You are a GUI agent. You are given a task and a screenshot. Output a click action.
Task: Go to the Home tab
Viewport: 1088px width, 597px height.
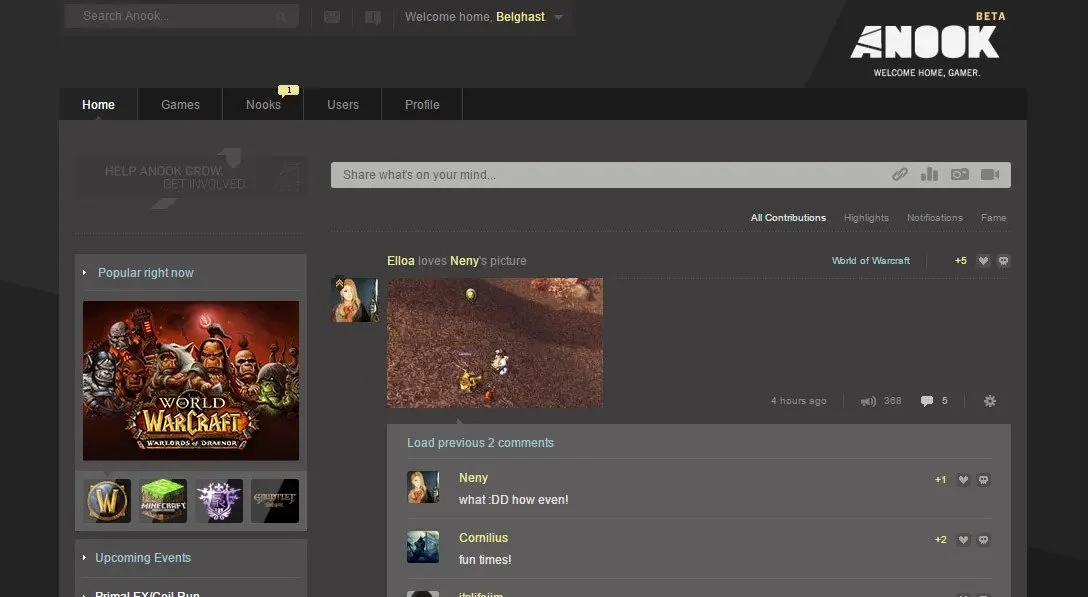click(99, 104)
